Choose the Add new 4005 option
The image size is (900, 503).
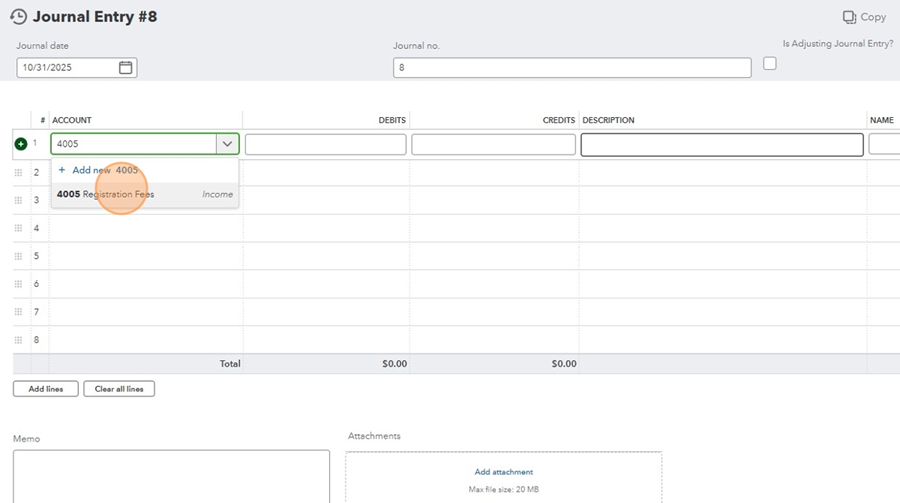click(98, 170)
